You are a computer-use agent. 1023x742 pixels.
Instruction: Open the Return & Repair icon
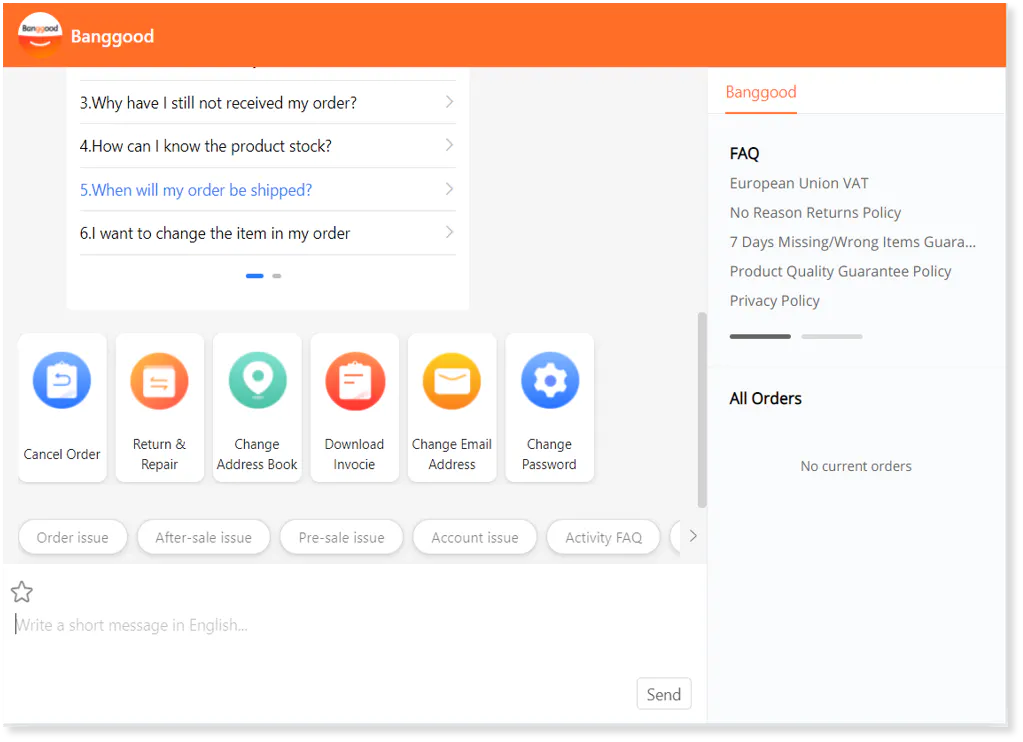[x=159, y=380]
